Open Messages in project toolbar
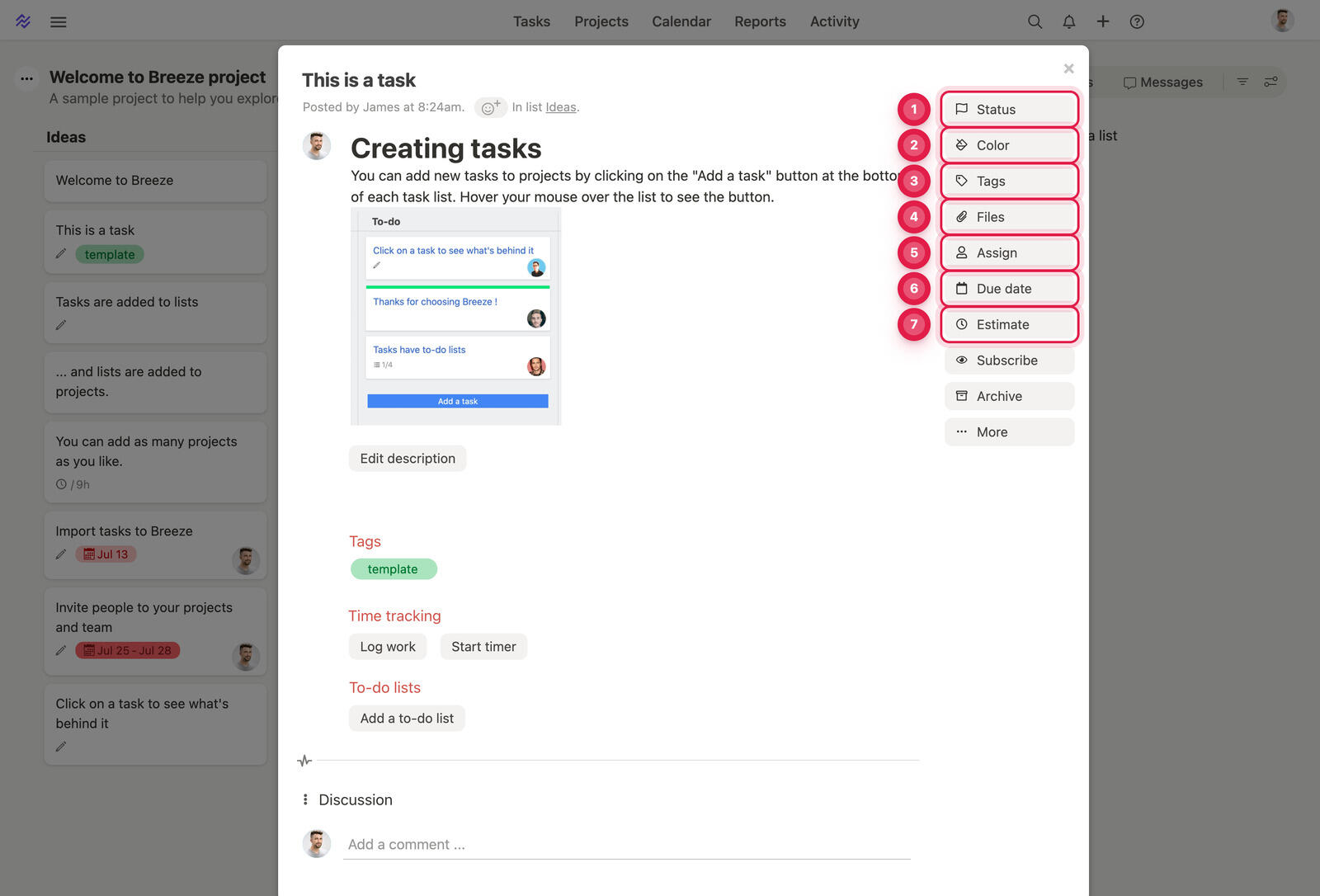This screenshot has height=896, width=1320. [1163, 83]
